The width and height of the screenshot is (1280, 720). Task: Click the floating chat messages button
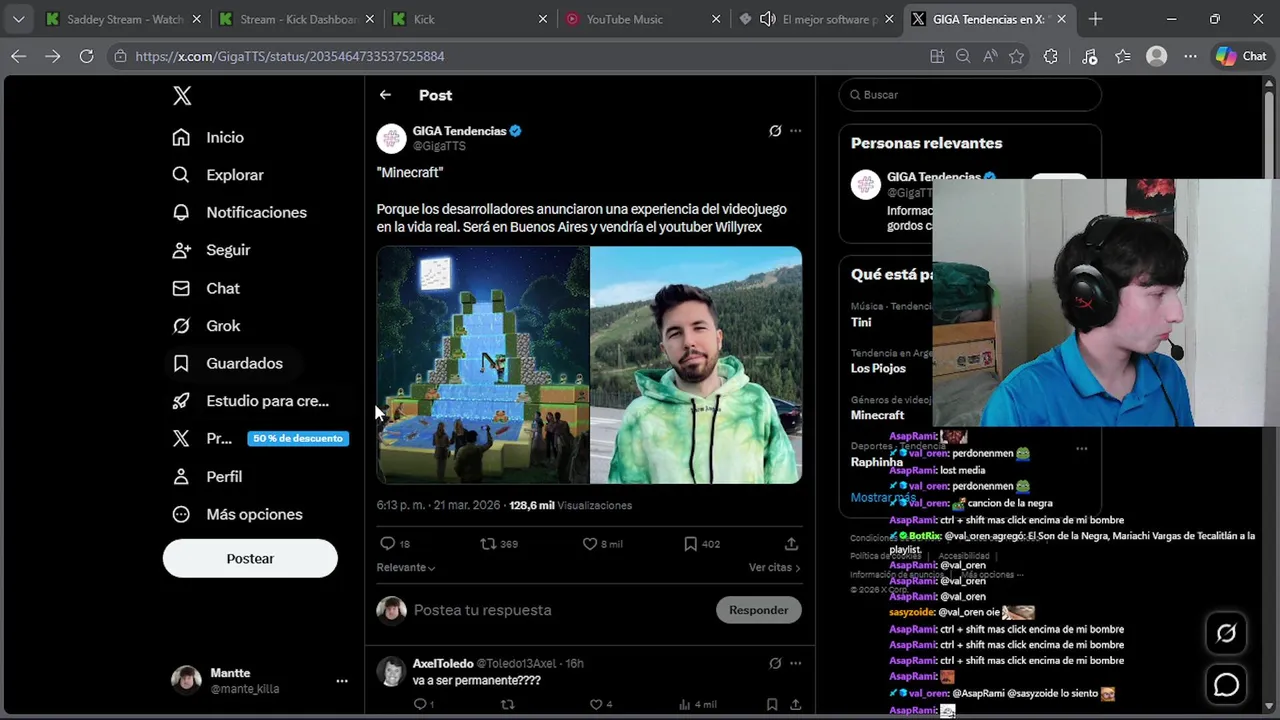(x=1226, y=685)
